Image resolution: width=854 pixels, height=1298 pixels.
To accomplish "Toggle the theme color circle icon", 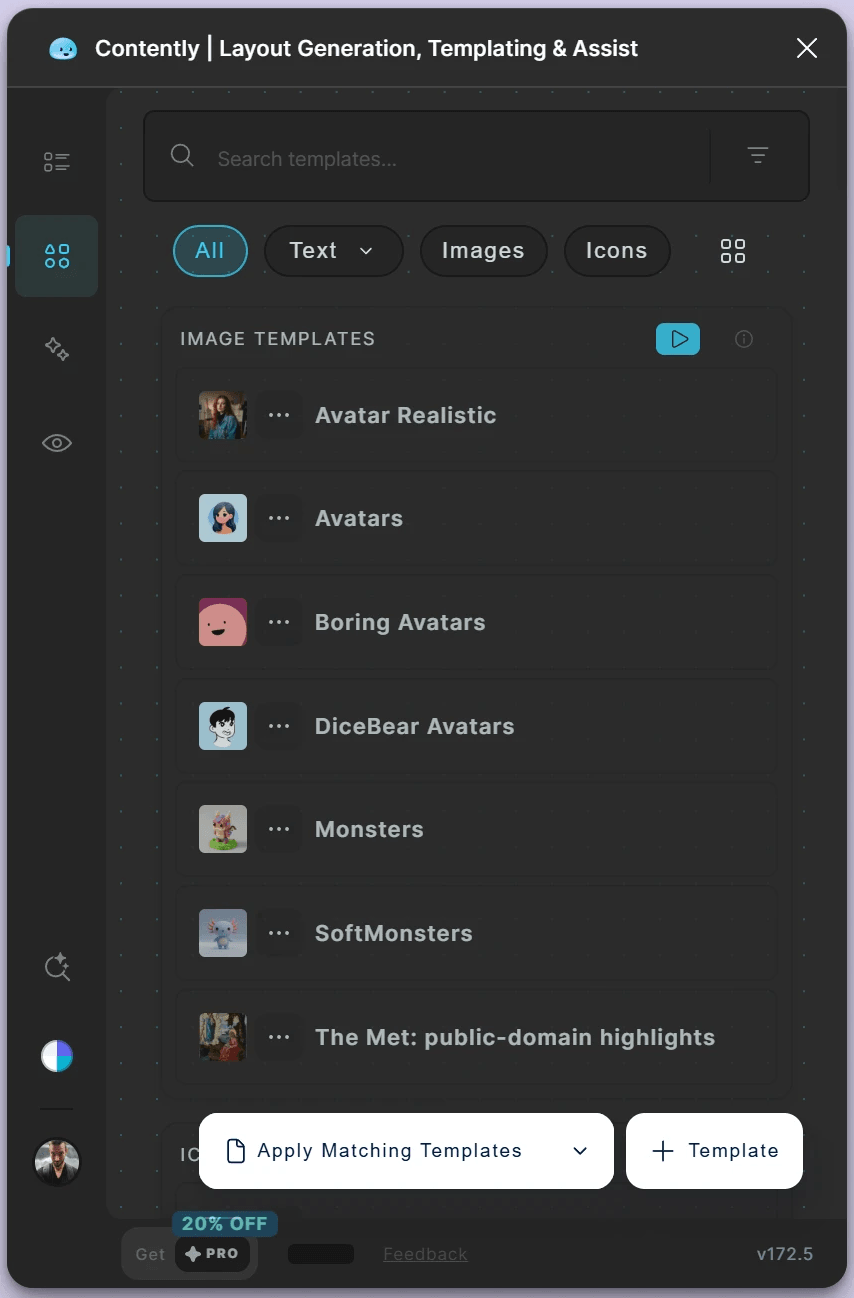I will coord(57,1056).
